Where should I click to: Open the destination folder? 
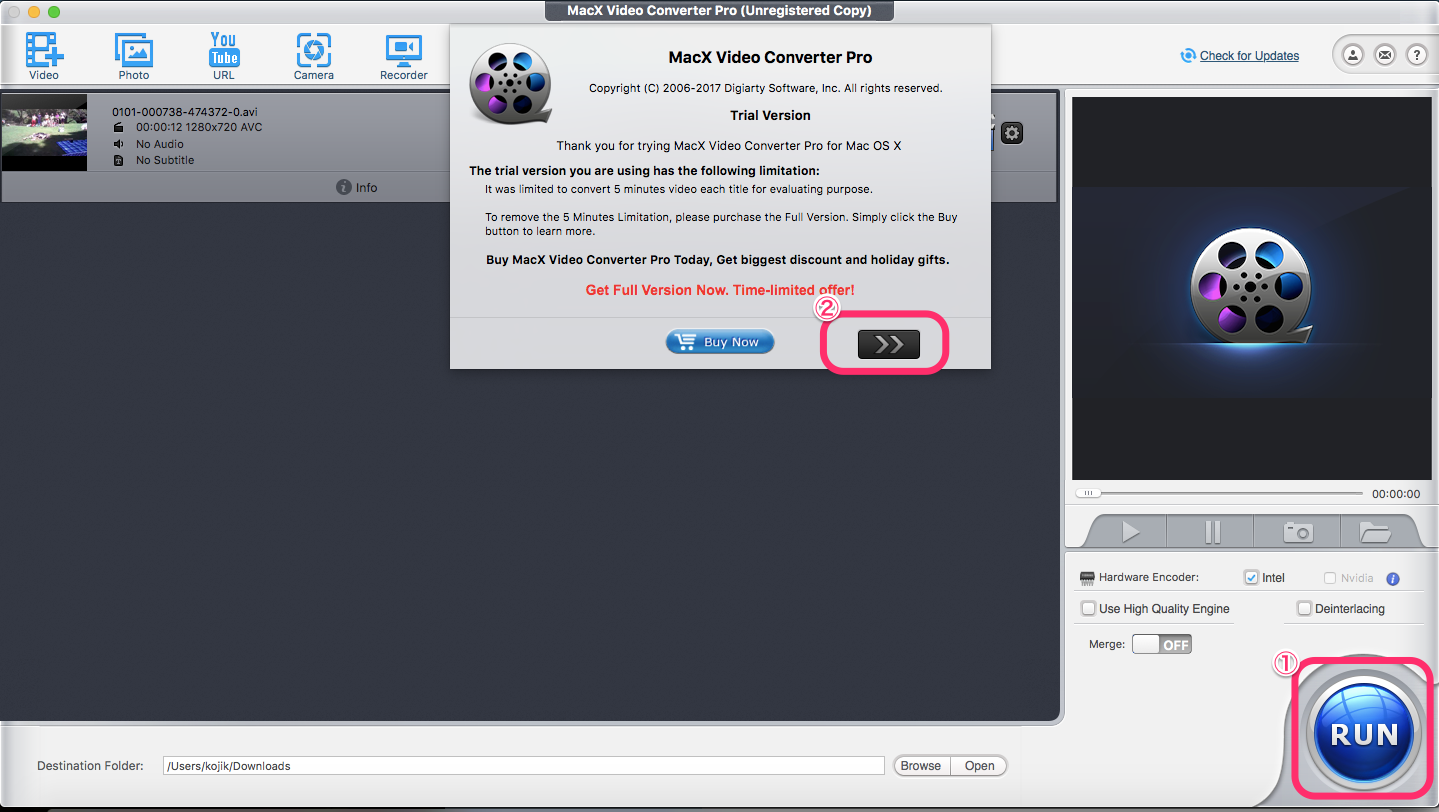pos(979,766)
